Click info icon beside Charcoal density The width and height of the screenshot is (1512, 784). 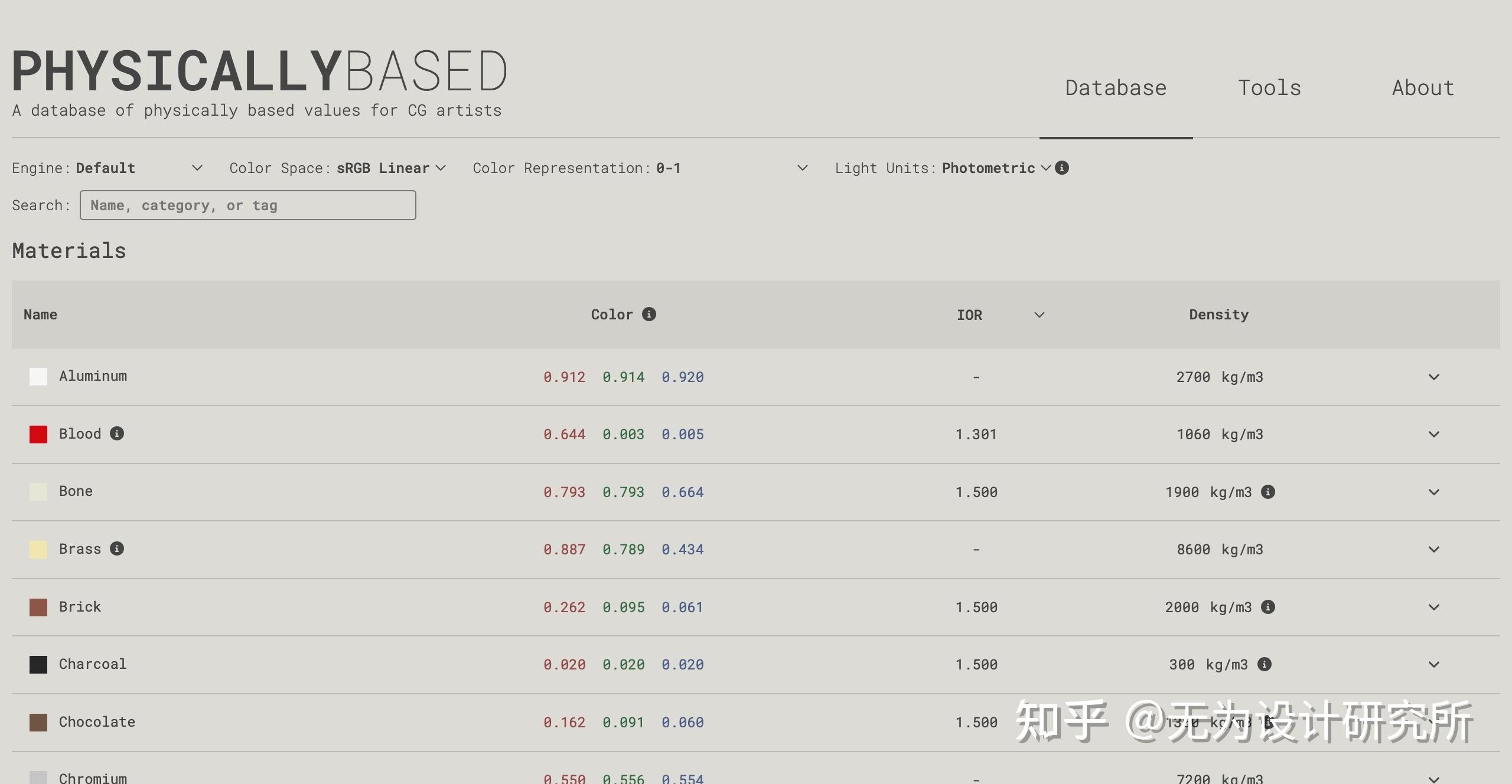point(1264,664)
